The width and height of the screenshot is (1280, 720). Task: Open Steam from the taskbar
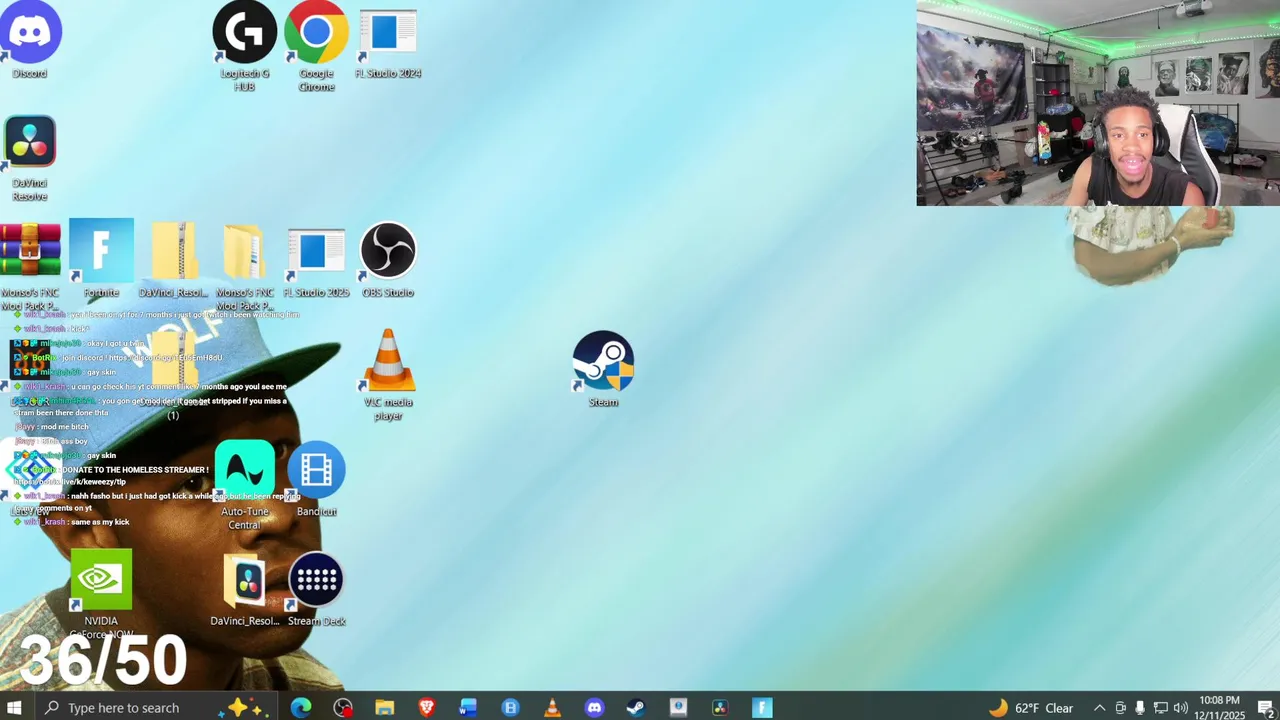(636, 708)
